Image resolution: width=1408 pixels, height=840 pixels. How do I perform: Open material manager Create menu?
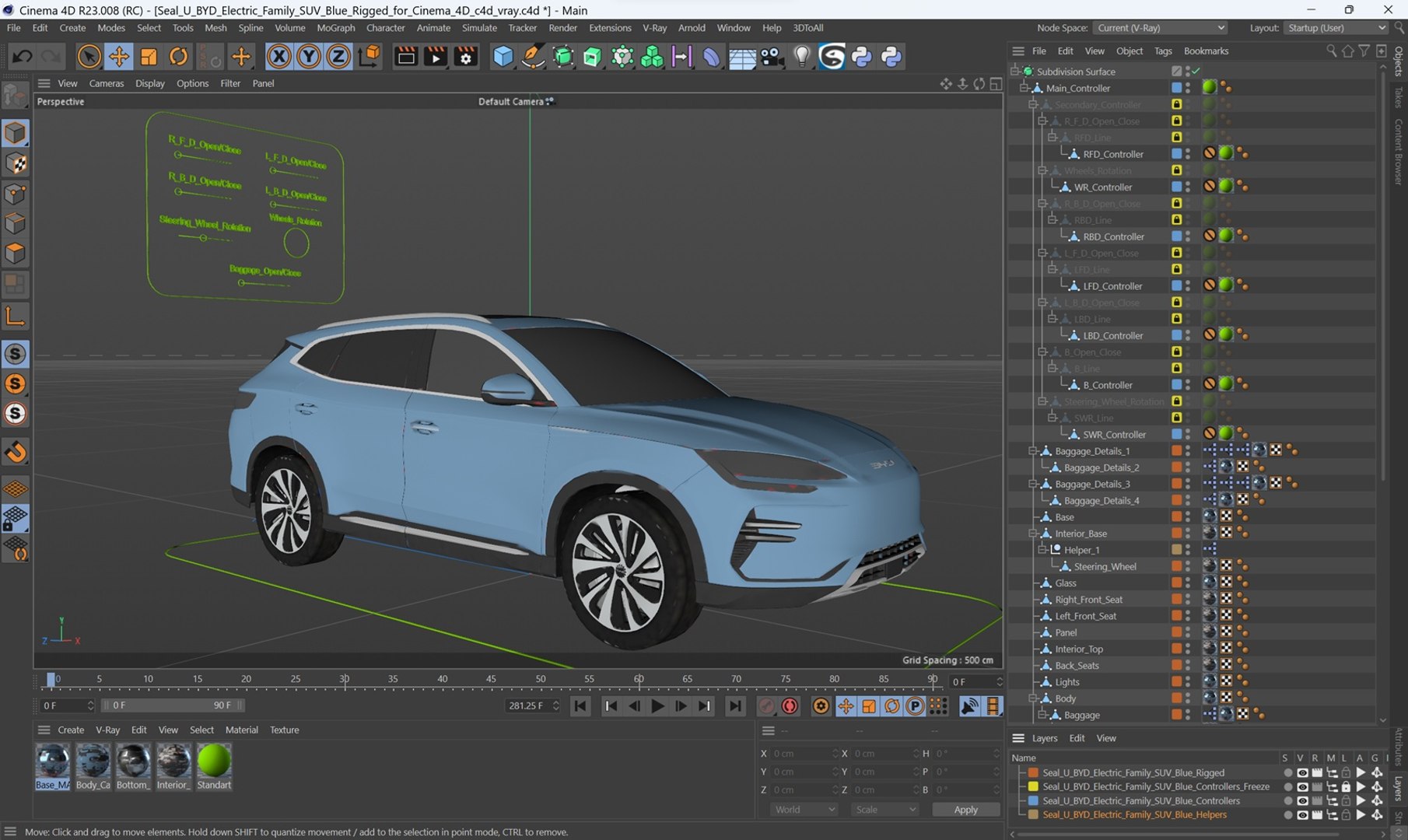[x=71, y=730]
